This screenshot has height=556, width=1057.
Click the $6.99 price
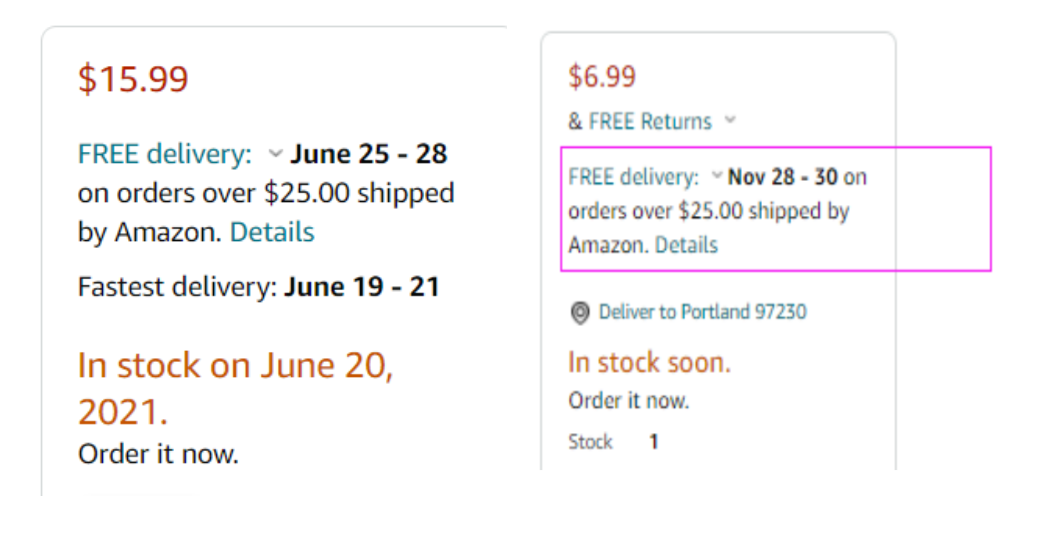pos(602,76)
